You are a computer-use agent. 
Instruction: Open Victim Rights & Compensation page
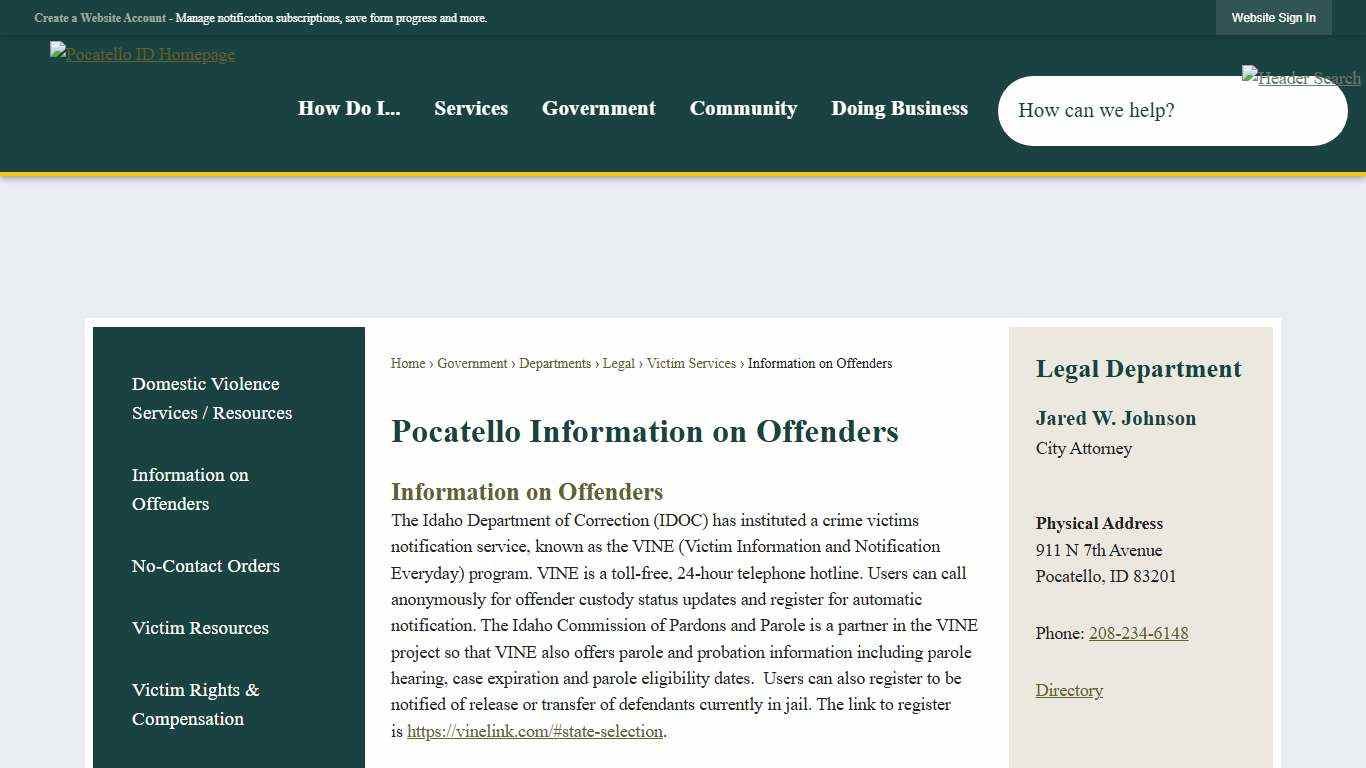coord(195,704)
